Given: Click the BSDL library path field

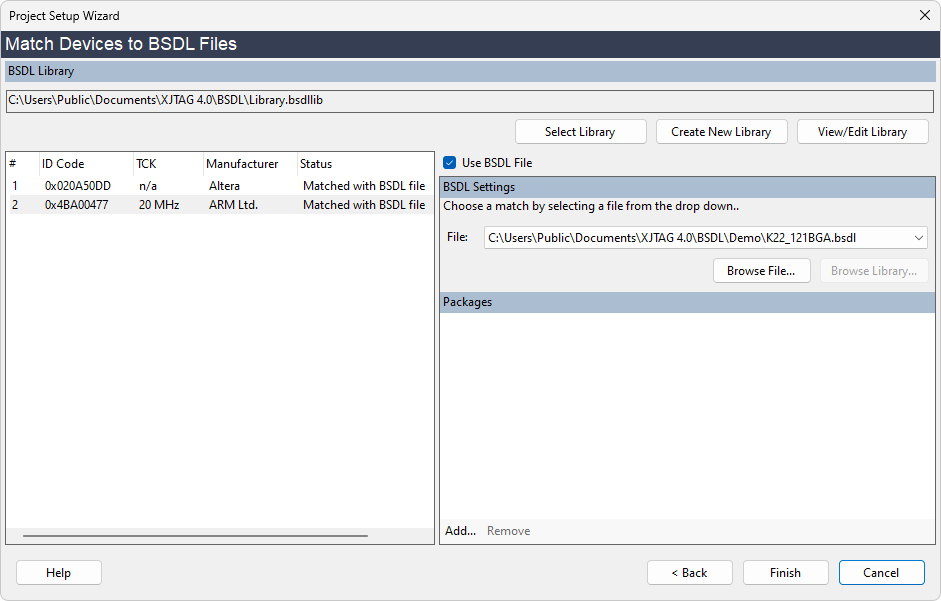Looking at the screenshot, I should [x=470, y=101].
